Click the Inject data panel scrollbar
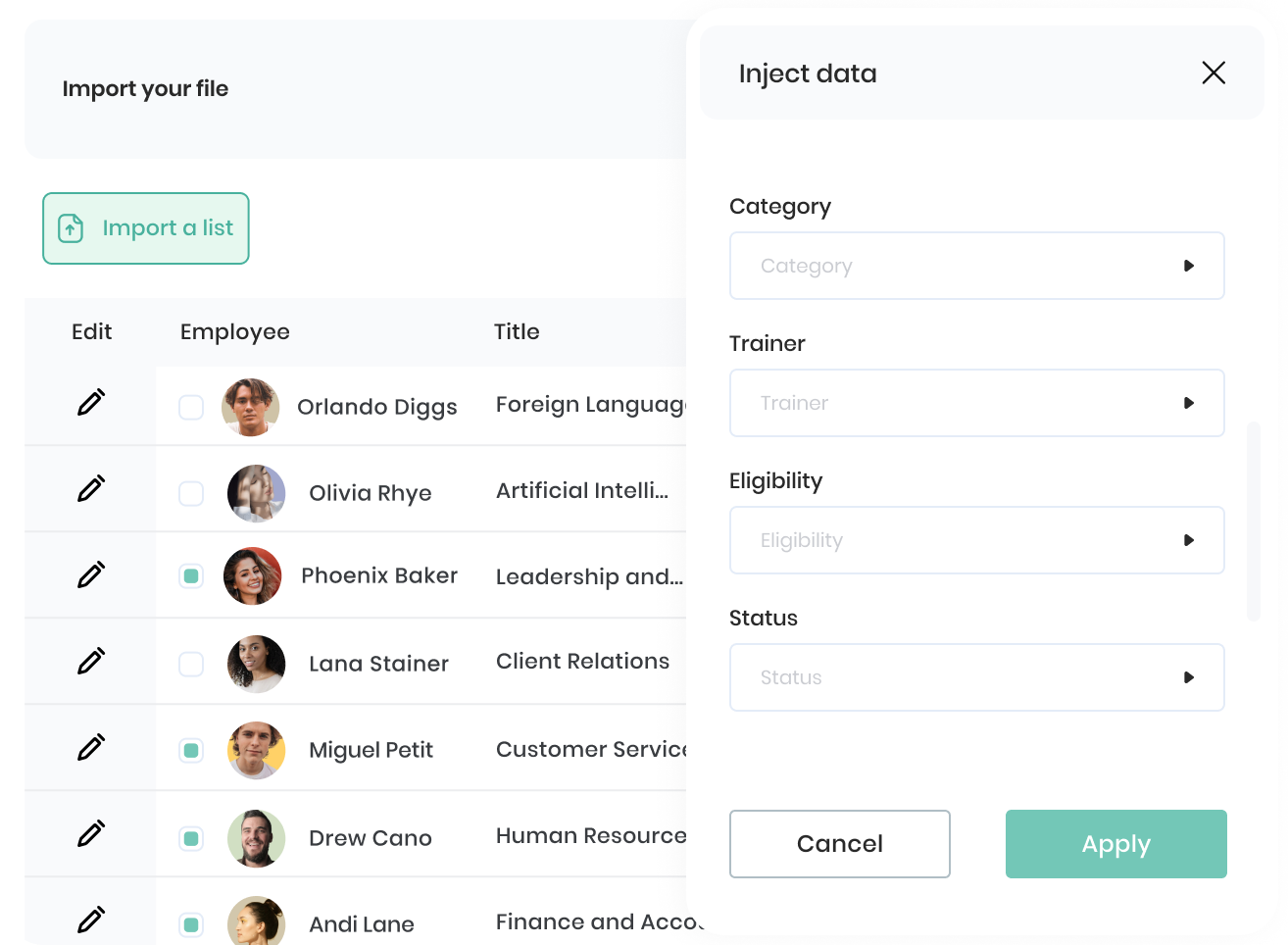Viewport: 1288px width, 945px height. pos(1254,522)
